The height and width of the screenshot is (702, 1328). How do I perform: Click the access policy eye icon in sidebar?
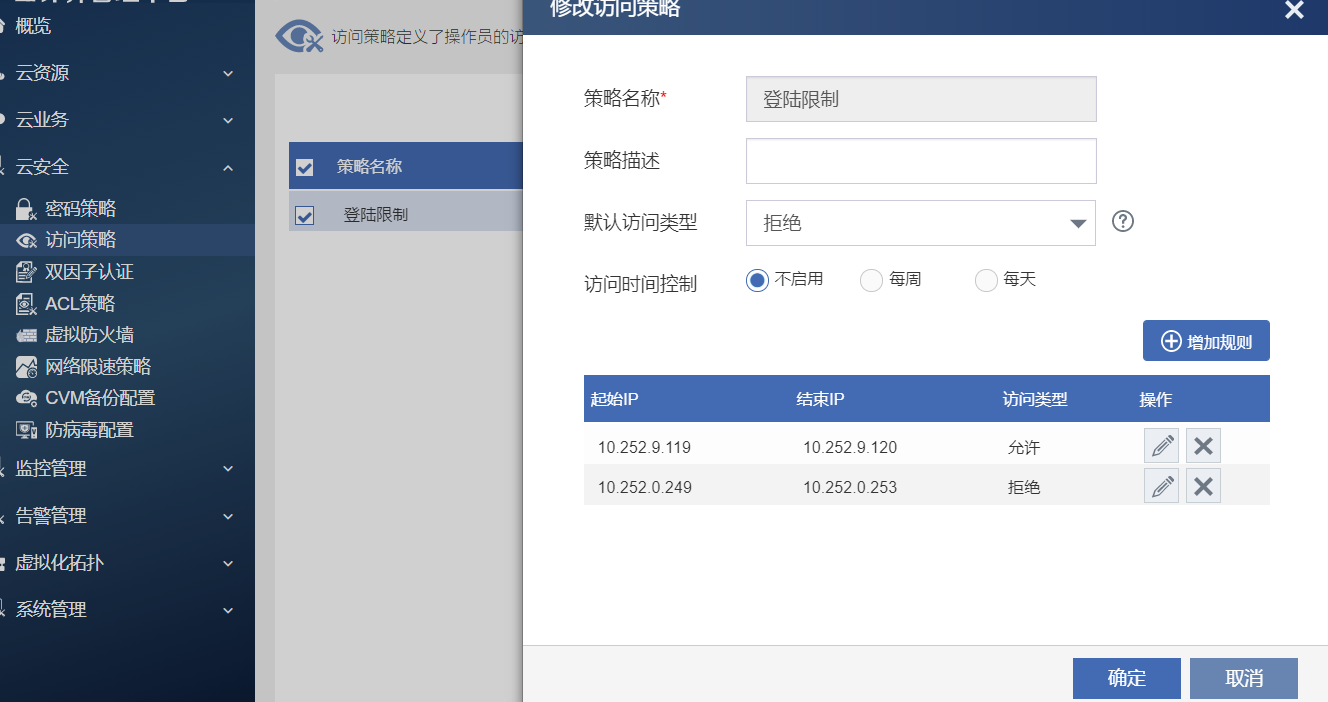26,240
